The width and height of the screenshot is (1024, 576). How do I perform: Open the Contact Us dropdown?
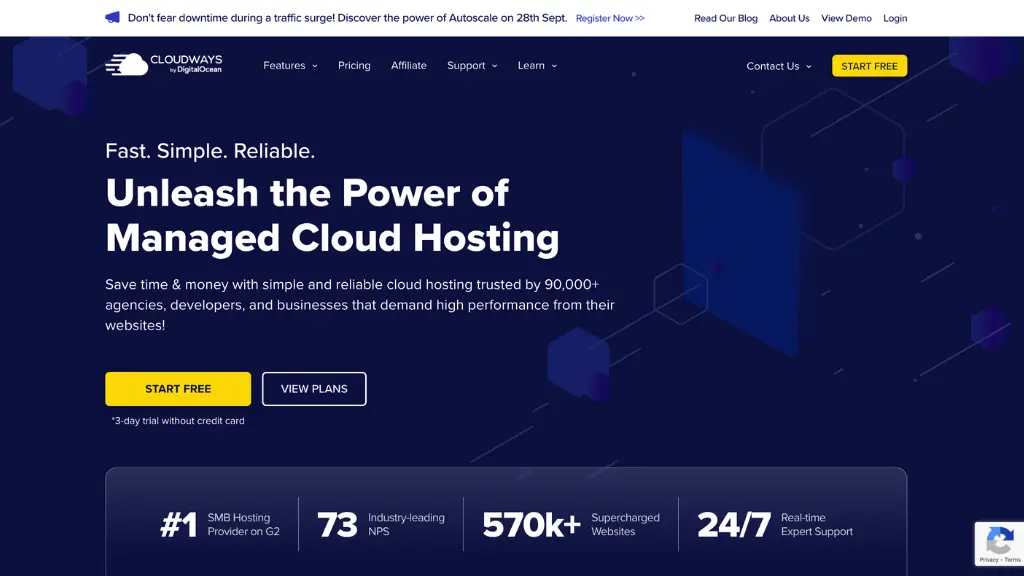(779, 66)
